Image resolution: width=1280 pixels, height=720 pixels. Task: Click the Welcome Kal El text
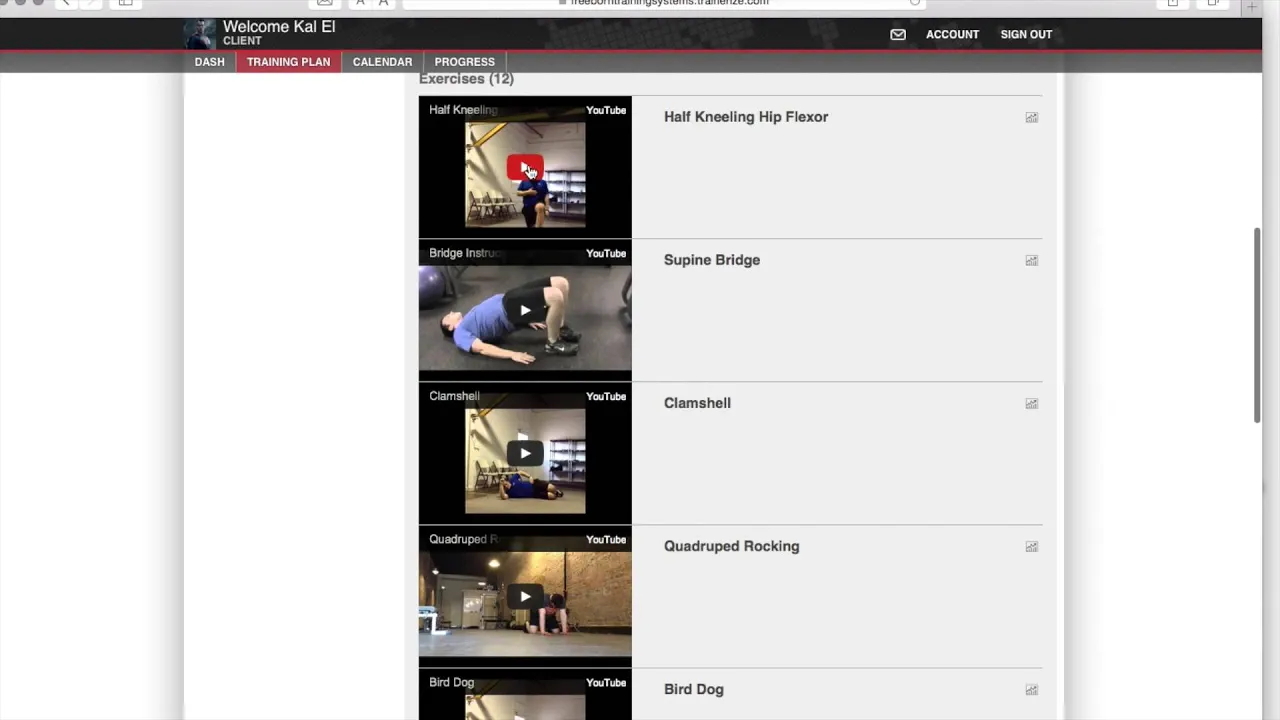tap(279, 27)
